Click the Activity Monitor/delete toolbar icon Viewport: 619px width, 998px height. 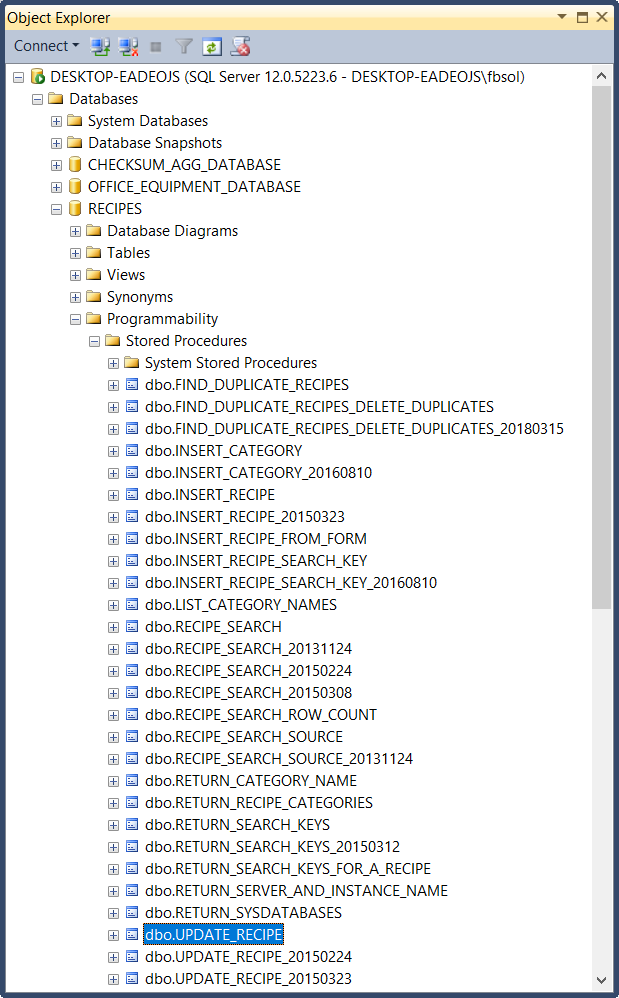[x=240, y=46]
